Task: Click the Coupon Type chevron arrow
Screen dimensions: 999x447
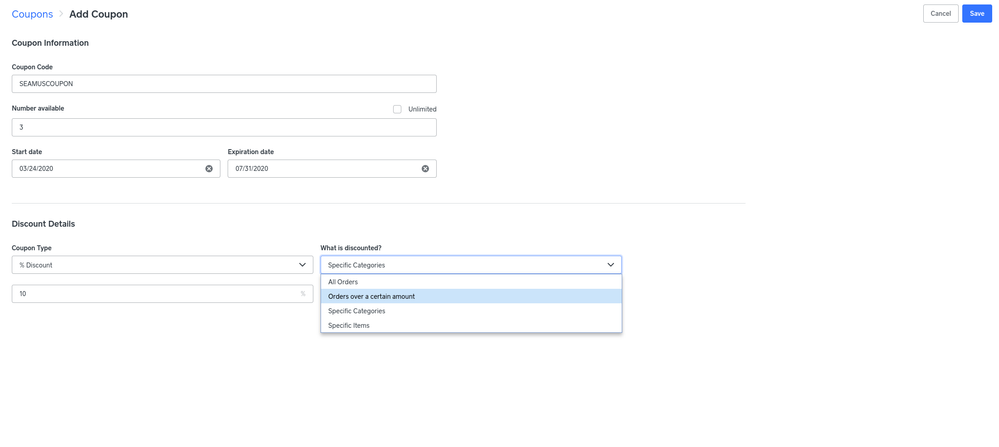Action: (x=302, y=265)
